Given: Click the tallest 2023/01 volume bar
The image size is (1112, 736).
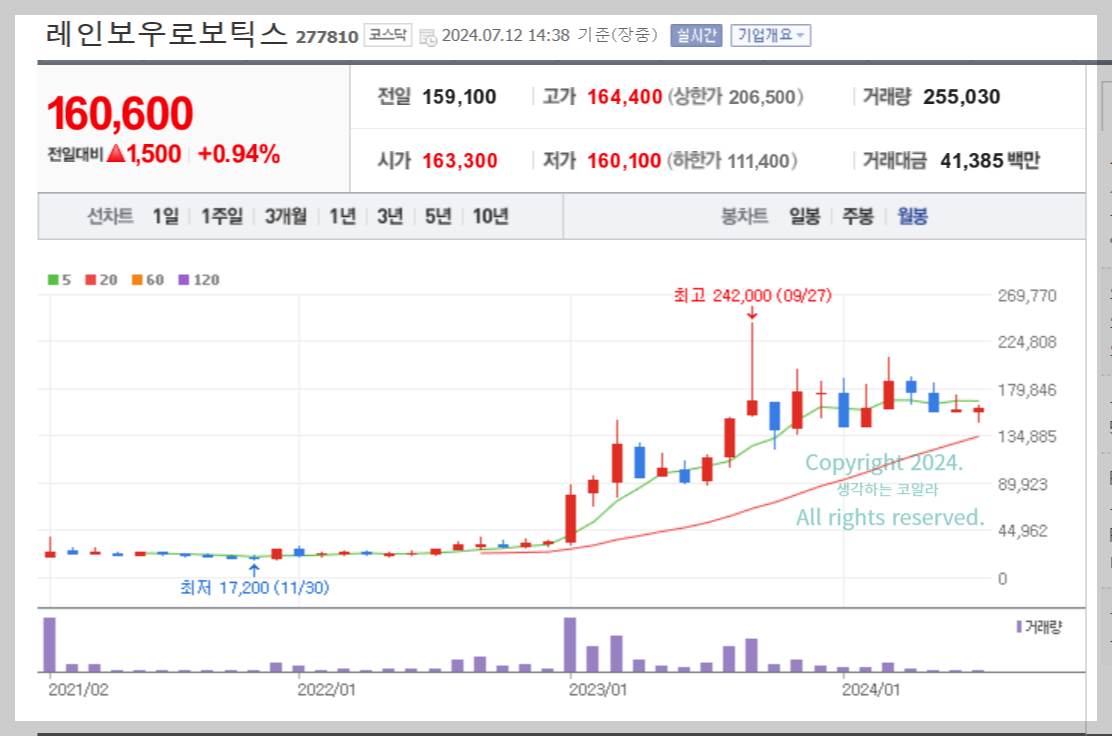Looking at the screenshot, I should pyautogui.click(x=570, y=645).
